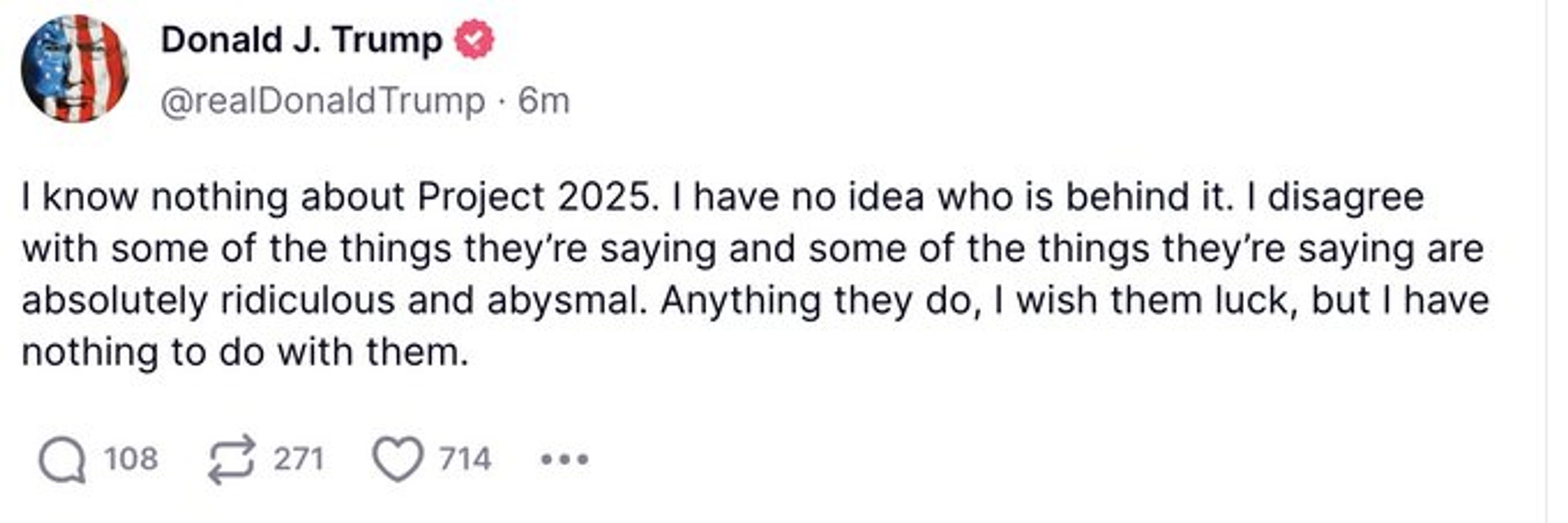Open the Donald J. Trump display name

(x=301, y=40)
